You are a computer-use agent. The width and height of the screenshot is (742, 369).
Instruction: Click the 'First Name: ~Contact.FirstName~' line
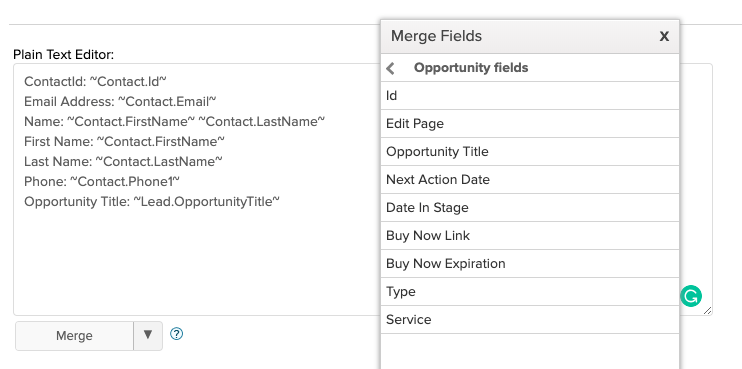click(x=124, y=141)
